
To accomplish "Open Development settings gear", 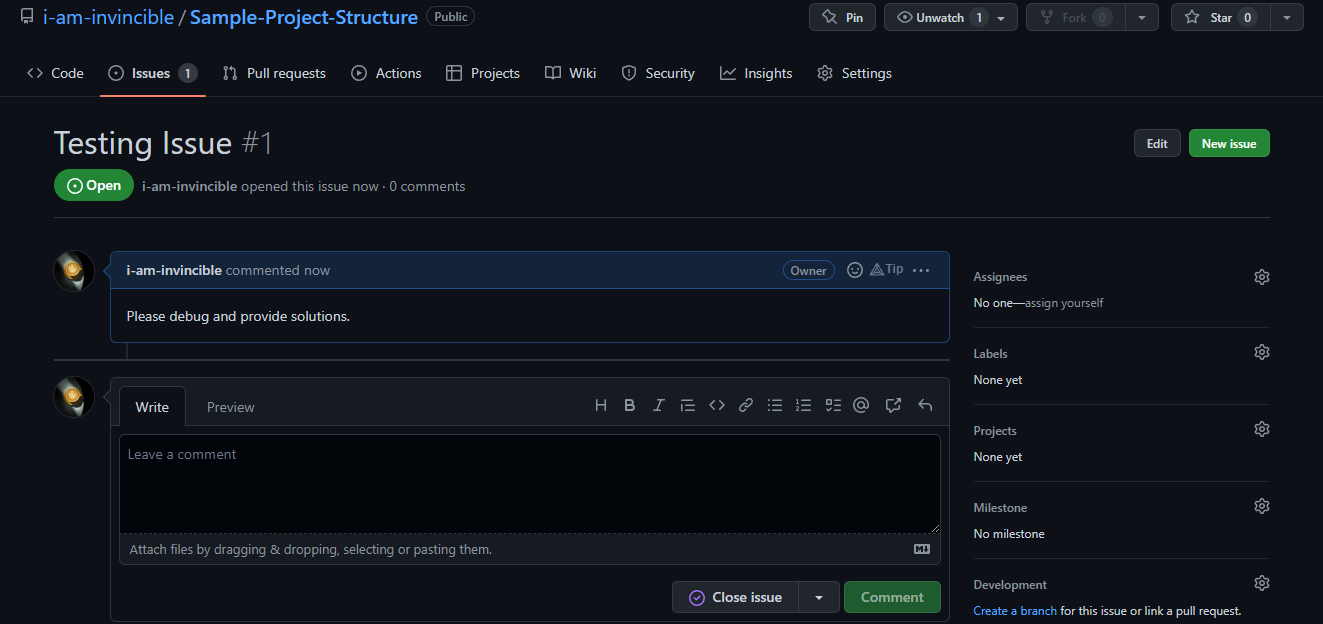I will tap(1262, 583).
